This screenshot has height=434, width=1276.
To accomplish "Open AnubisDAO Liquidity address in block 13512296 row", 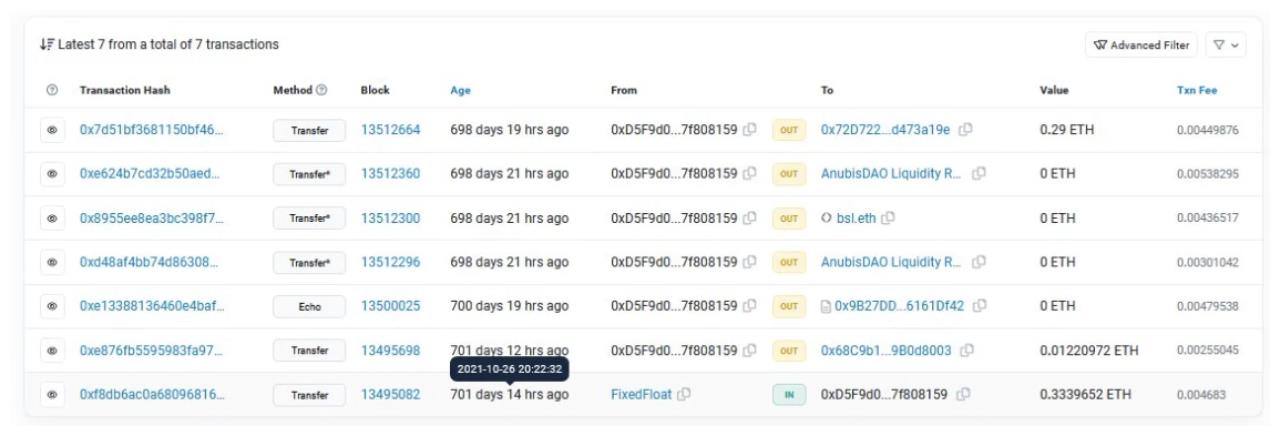I will [x=891, y=262].
